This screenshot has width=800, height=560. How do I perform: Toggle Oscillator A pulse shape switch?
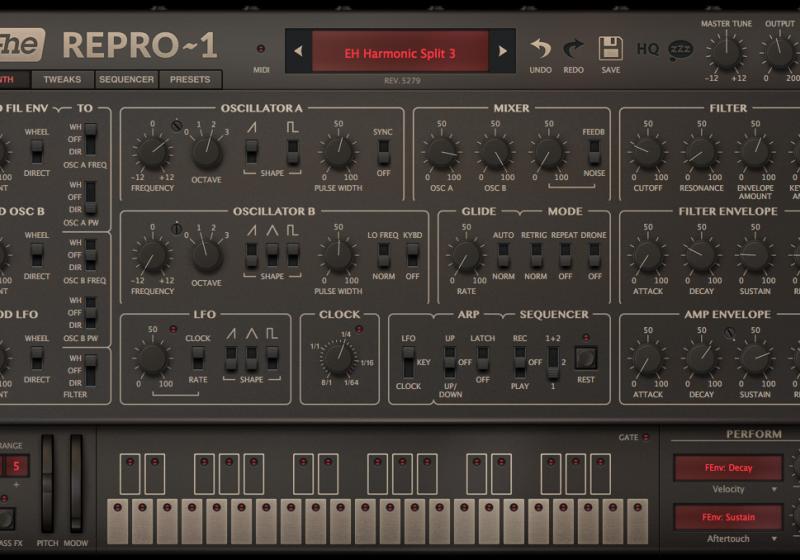coord(293,151)
